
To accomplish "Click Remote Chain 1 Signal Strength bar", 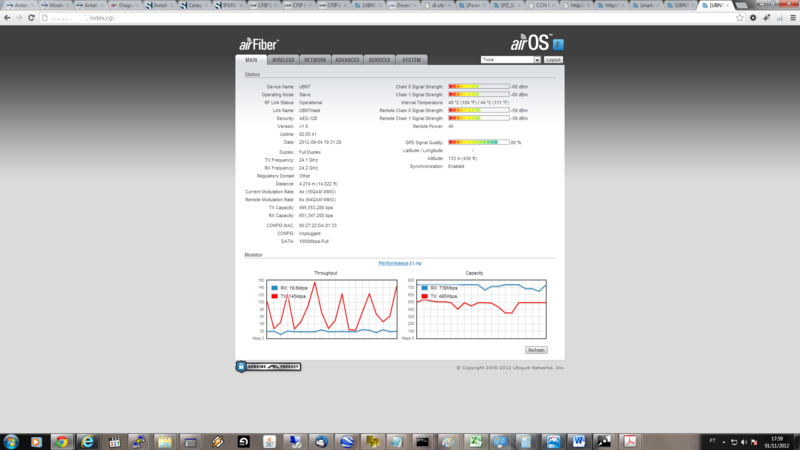I will click(479, 118).
